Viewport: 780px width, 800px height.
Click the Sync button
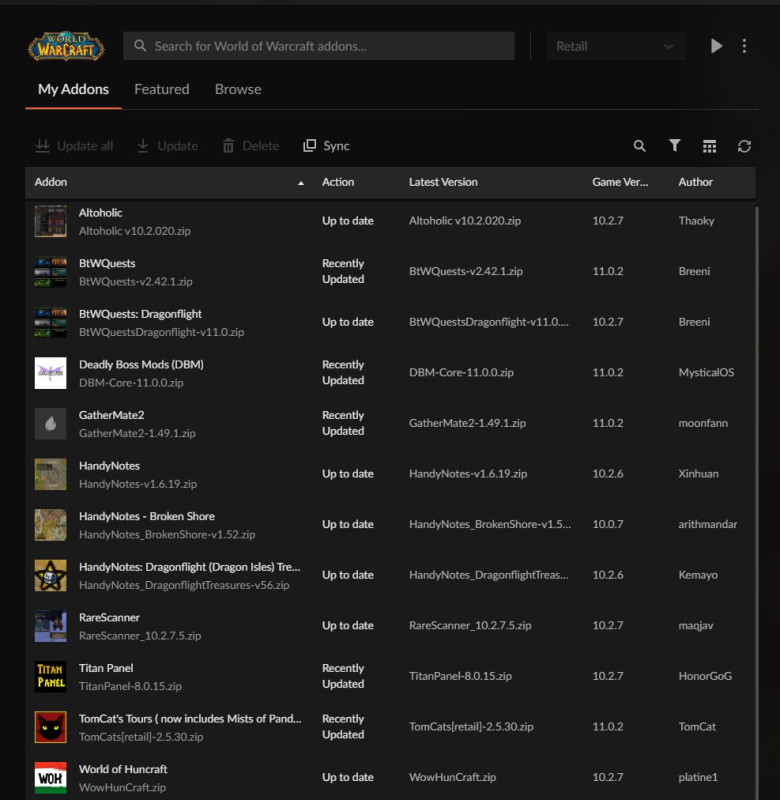326,146
